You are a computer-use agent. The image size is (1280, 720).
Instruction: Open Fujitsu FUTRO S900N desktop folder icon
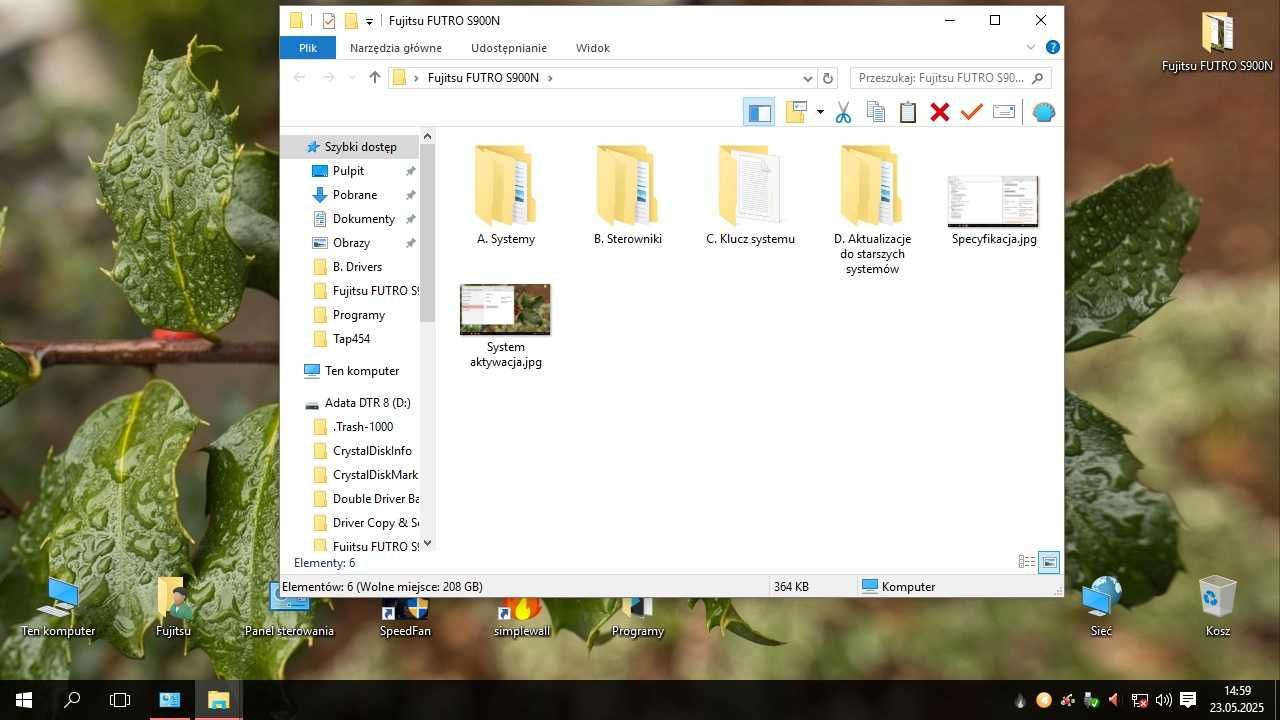(x=1217, y=43)
